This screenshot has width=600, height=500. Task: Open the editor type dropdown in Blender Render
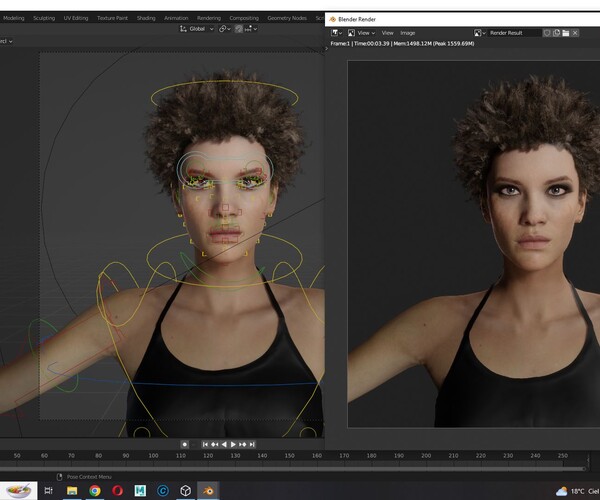(x=337, y=33)
